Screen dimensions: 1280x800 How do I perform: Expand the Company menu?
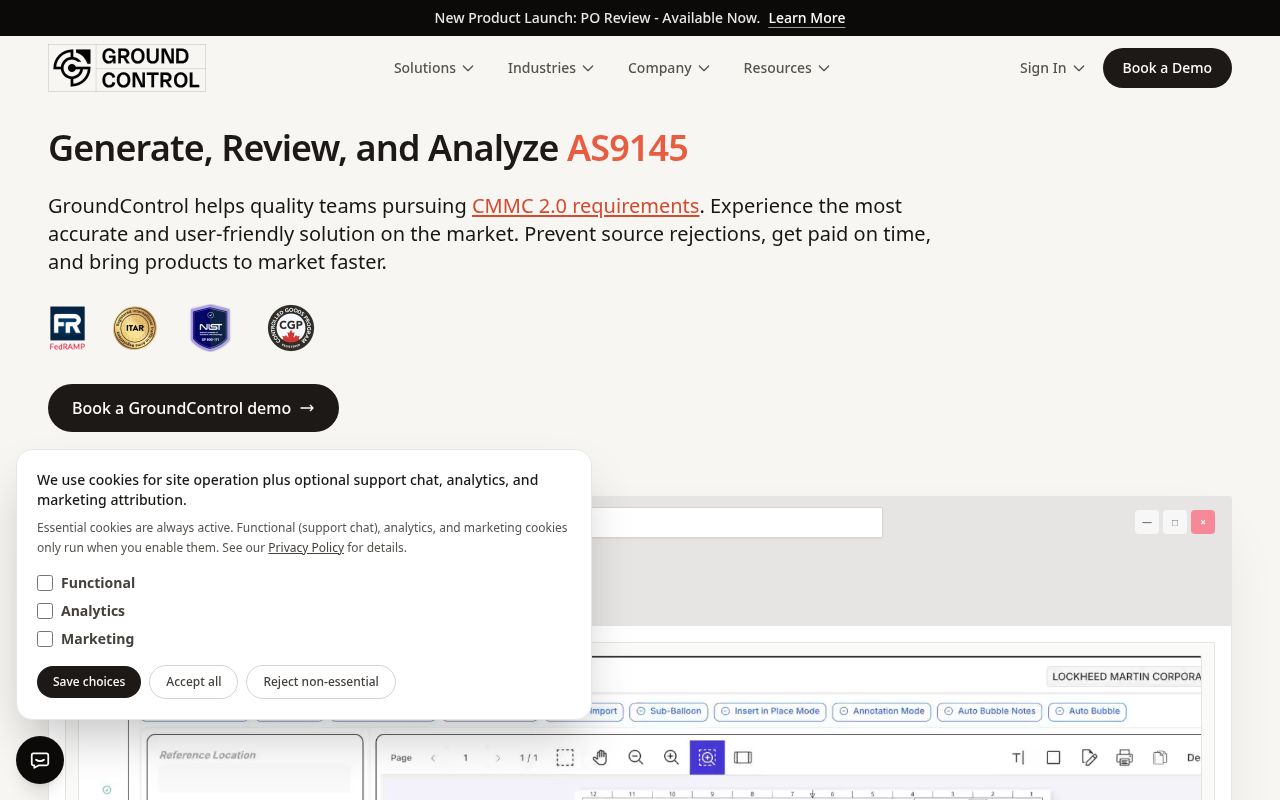click(669, 68)
